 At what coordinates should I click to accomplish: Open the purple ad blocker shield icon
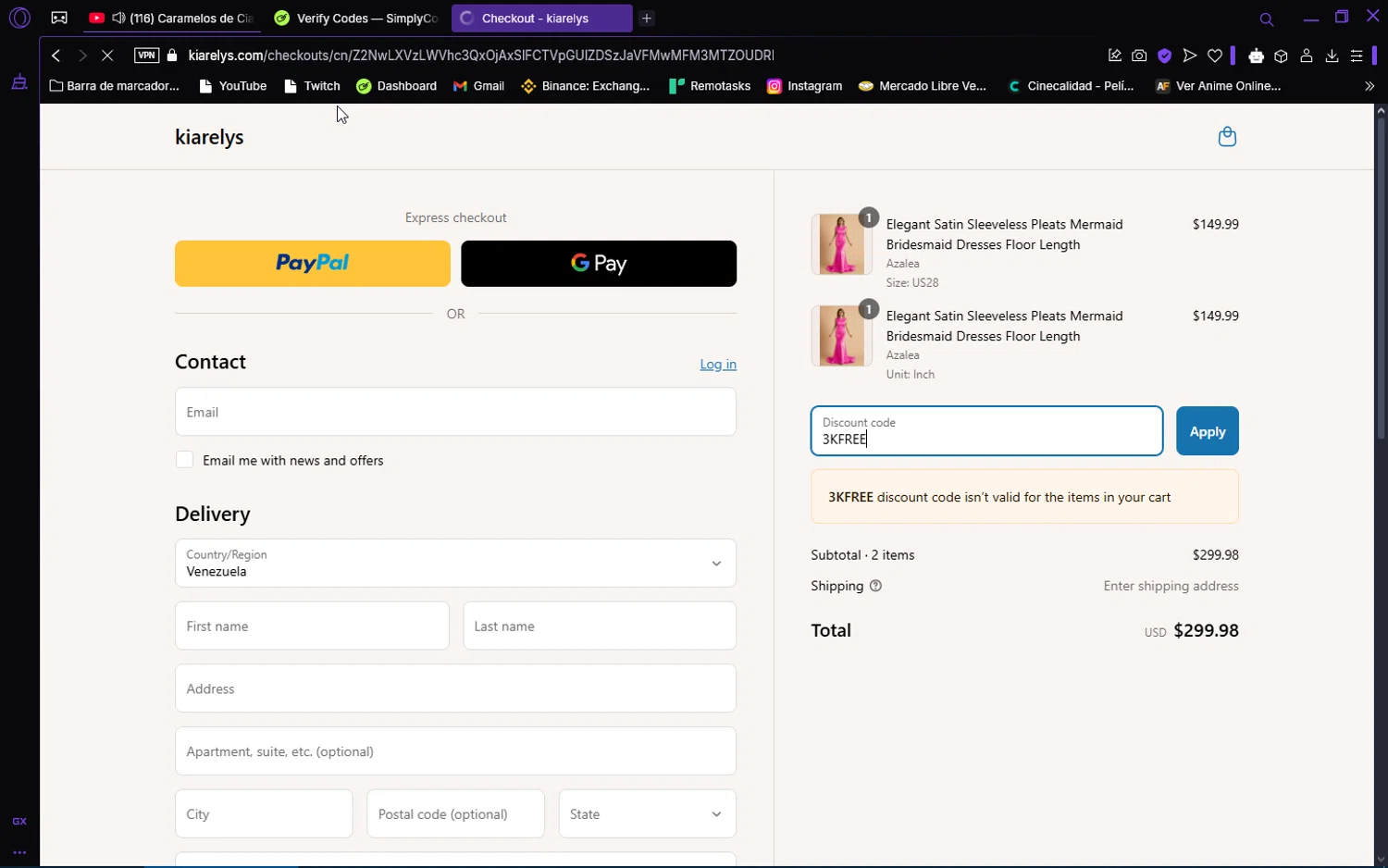click(x=1165, y=56)
